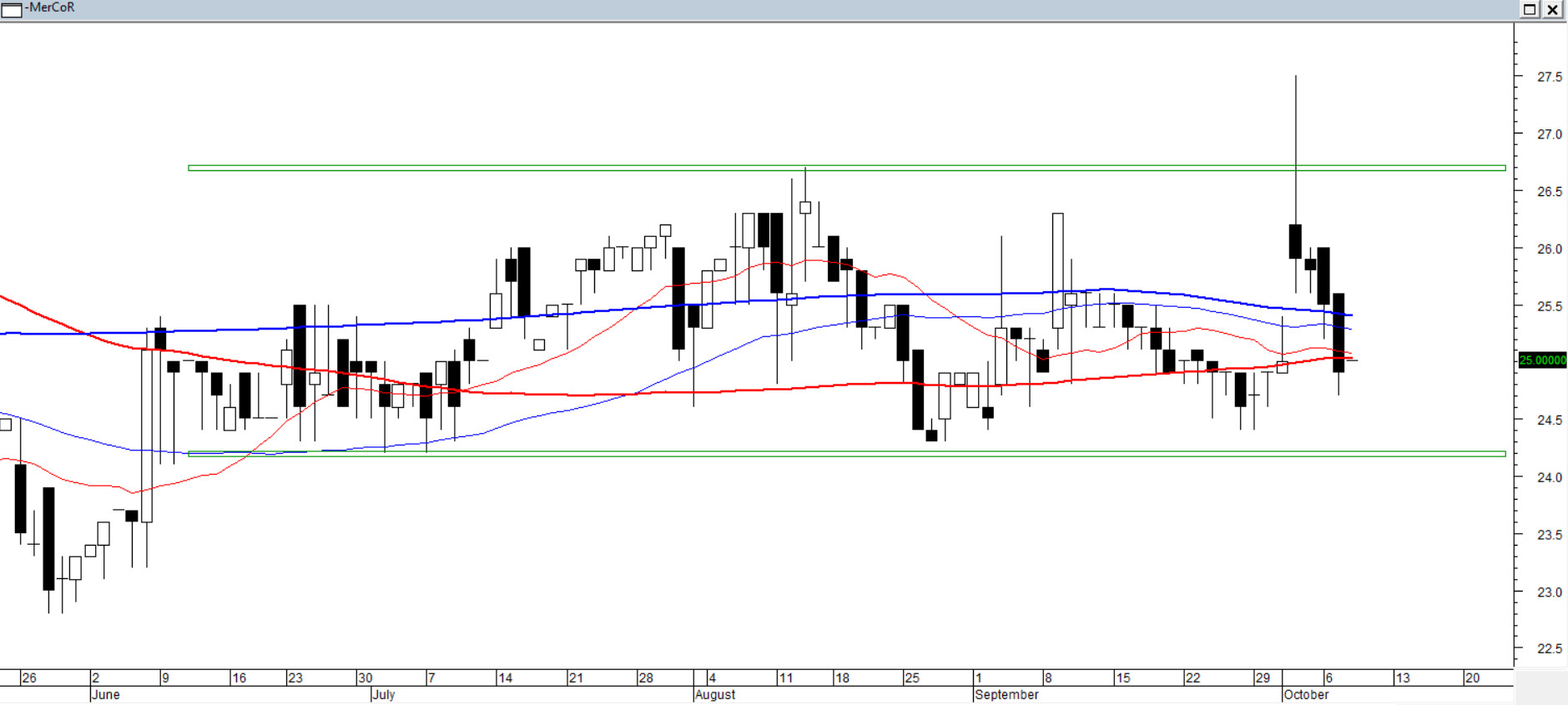The width and height of the screenshot is (1568, 705).
Task: Click the date label 26 at far left
Action: [x=29, y=678]
